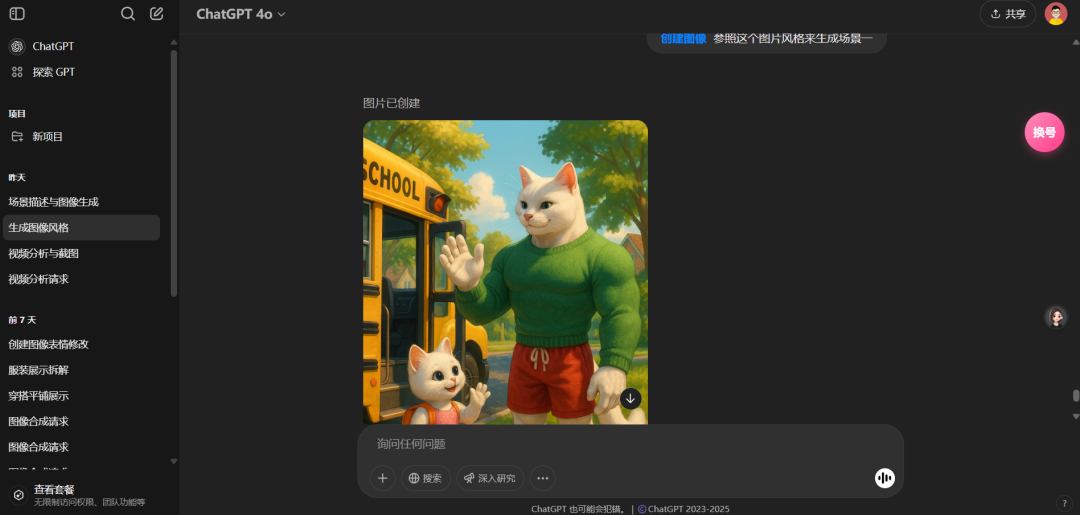
Task: Create a 新项目 project
Action: point(81,136)
